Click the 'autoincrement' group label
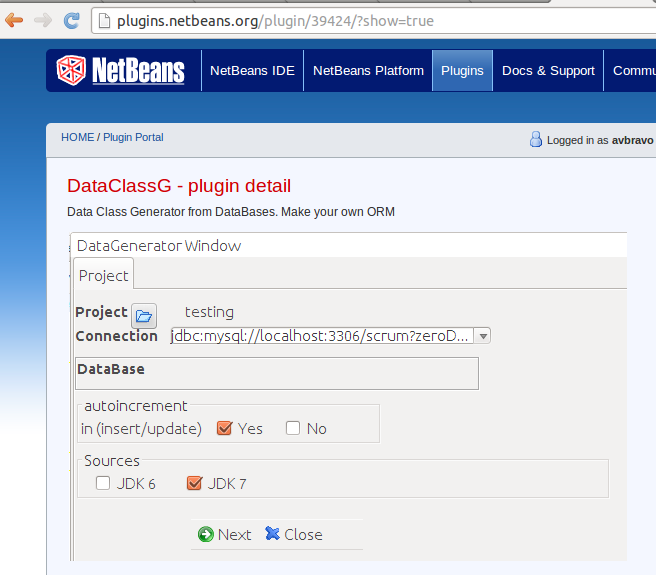Image resolution: width=656 pixels, height=575 pixels. pos(136,406)
